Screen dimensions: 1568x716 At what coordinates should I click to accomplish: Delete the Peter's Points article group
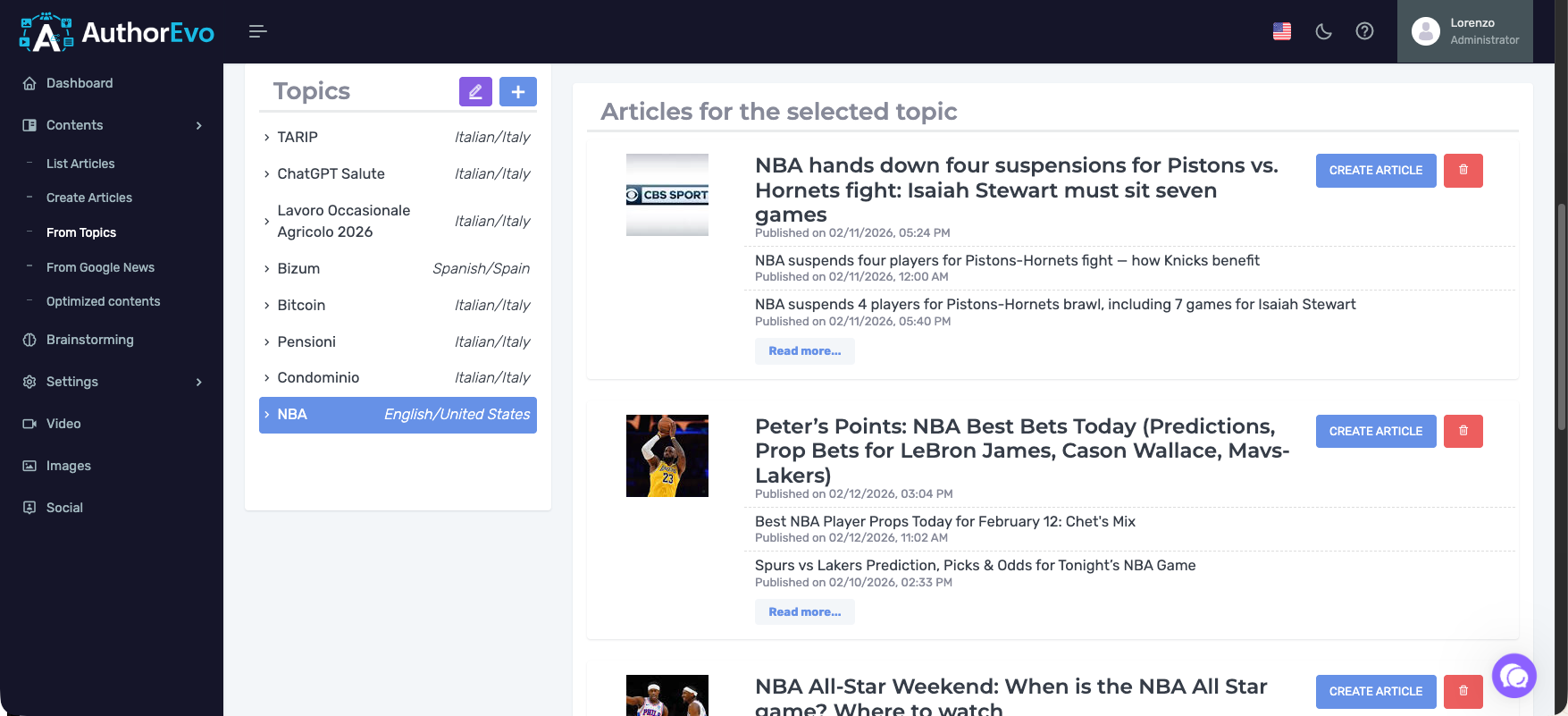pyautogui.click(x=1463, y=431)
